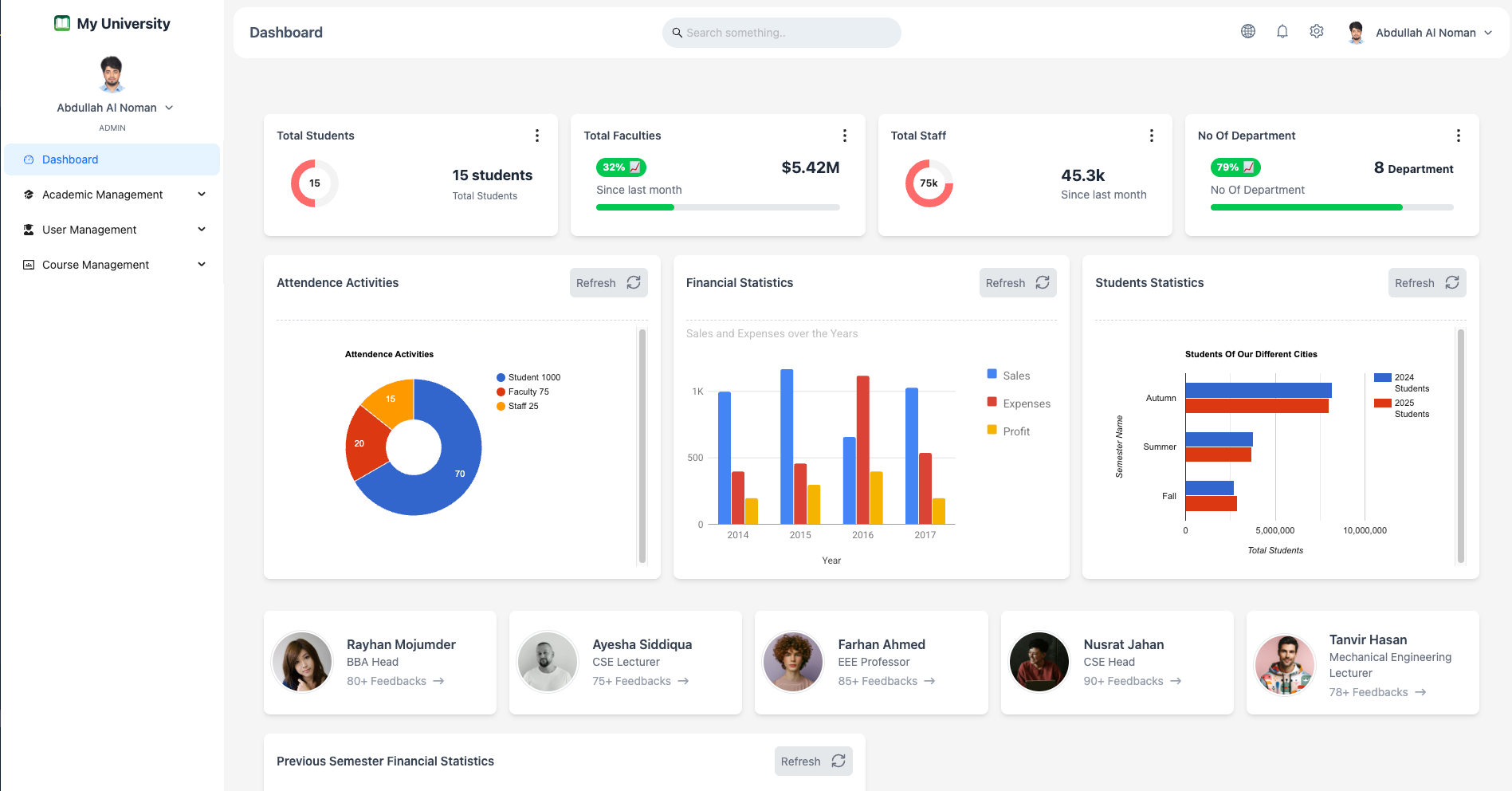Screen dimensions: 1512x791
Task: Click the Total Faculties progress bar
Action: 718,207
